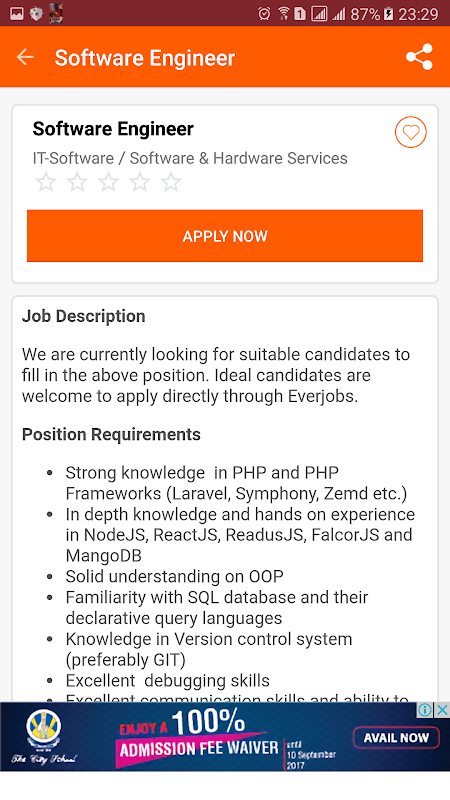Viewport: 450px width, 800px height.
Task: Tap AVAIL NOW on the ad banner
Action: 396,737
